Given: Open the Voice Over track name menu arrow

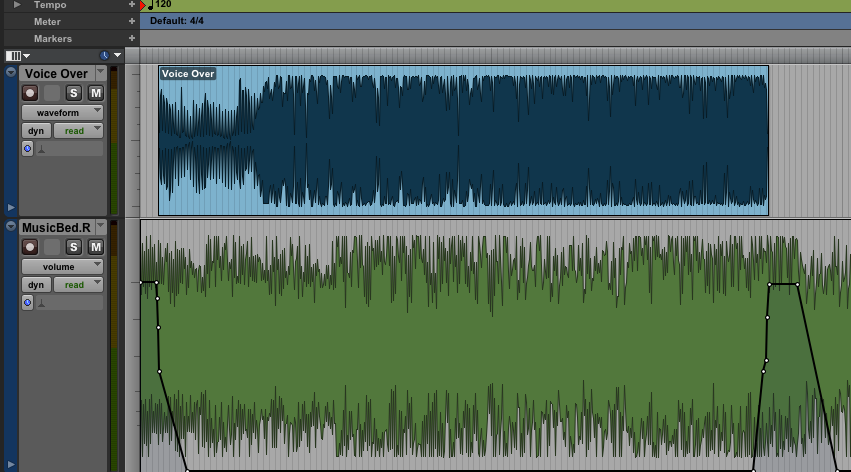Looking at the screenshot, I should 100,73.
